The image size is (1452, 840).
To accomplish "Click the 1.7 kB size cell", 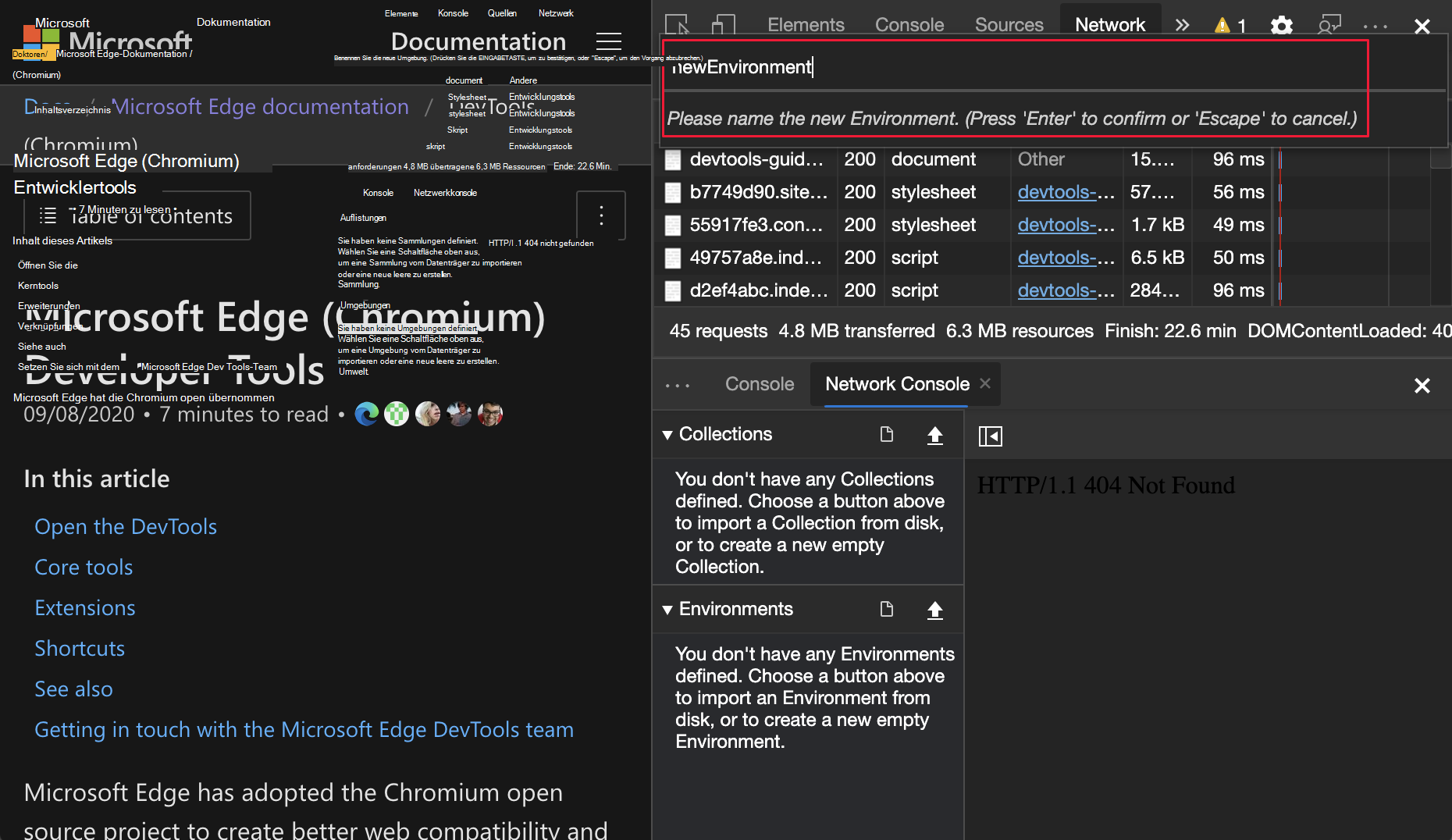I will pyautogui.click(x=1158, y=225).
